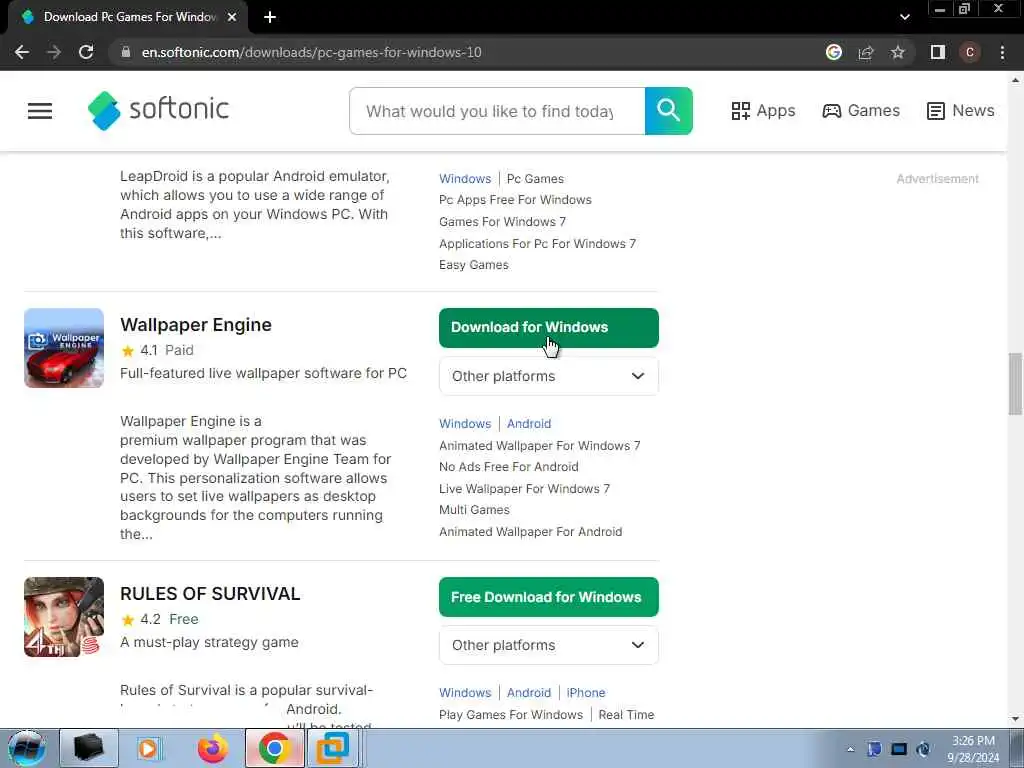
Task: Expand Other platforms under RULES OF SURVIVAL
Action: [549, 645]
